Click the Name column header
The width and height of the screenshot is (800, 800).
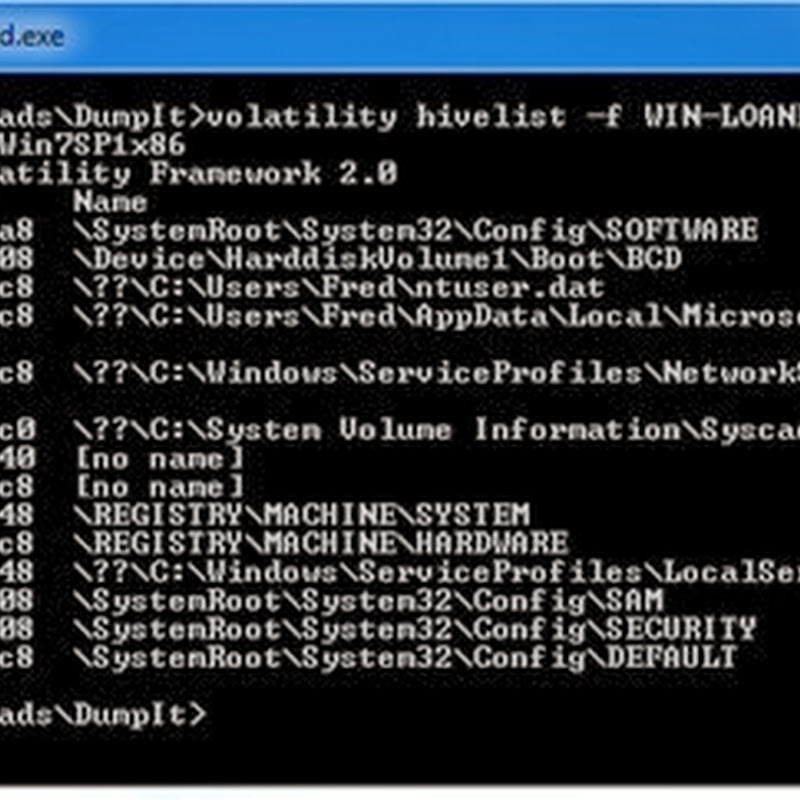(109, 202)
